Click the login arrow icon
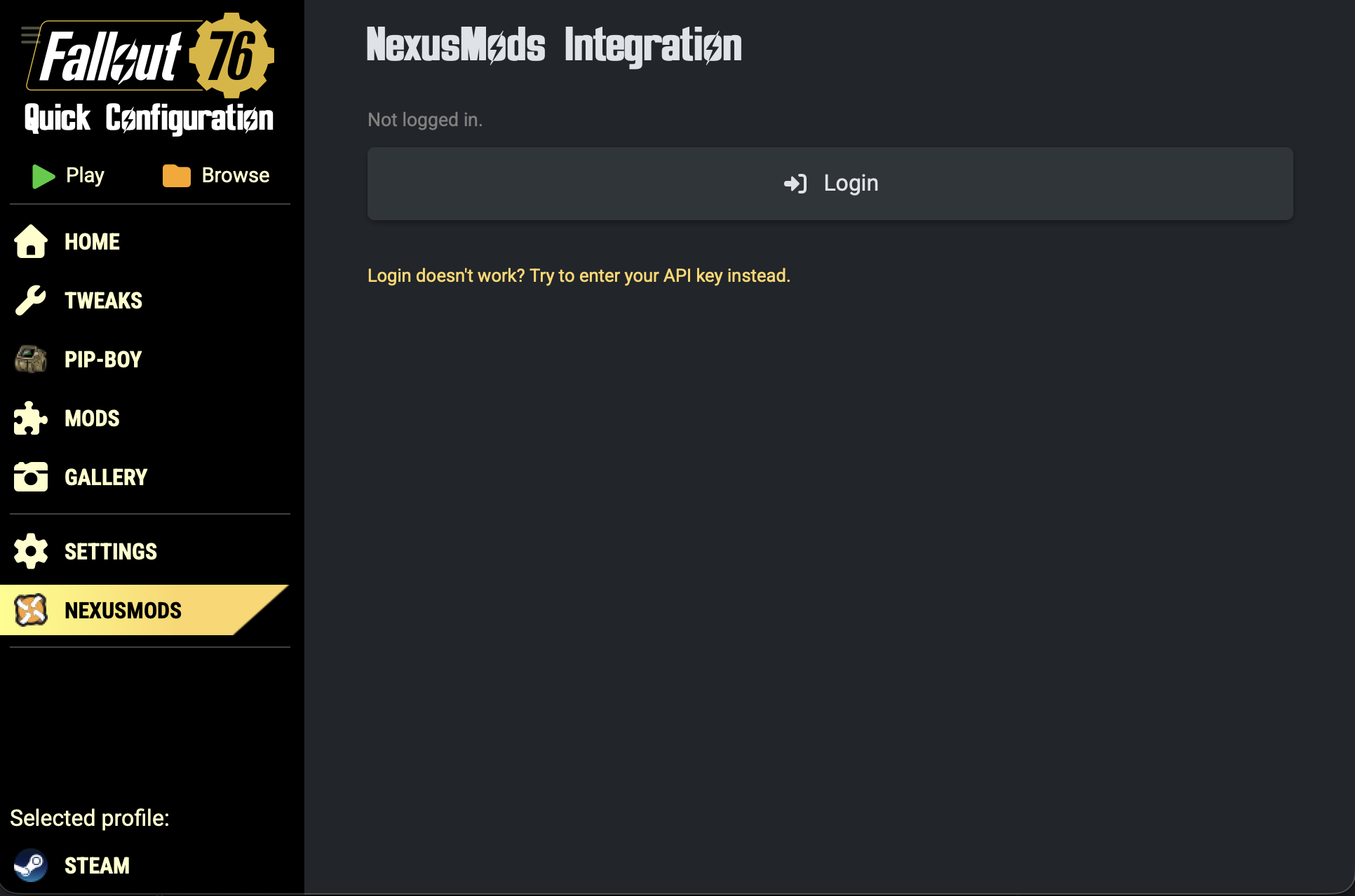 coord(795,184)
